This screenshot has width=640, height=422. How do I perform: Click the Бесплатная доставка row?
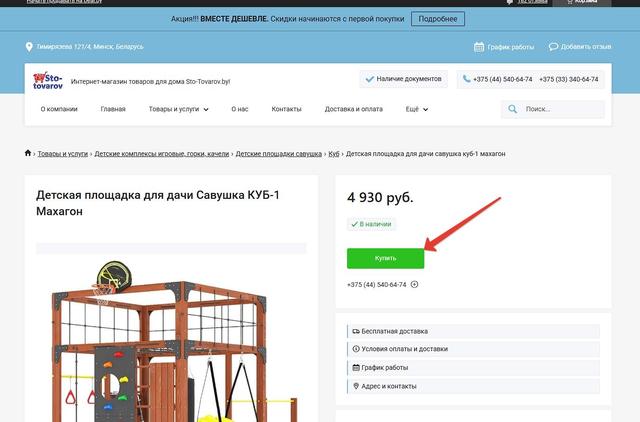tap(473, 331)
